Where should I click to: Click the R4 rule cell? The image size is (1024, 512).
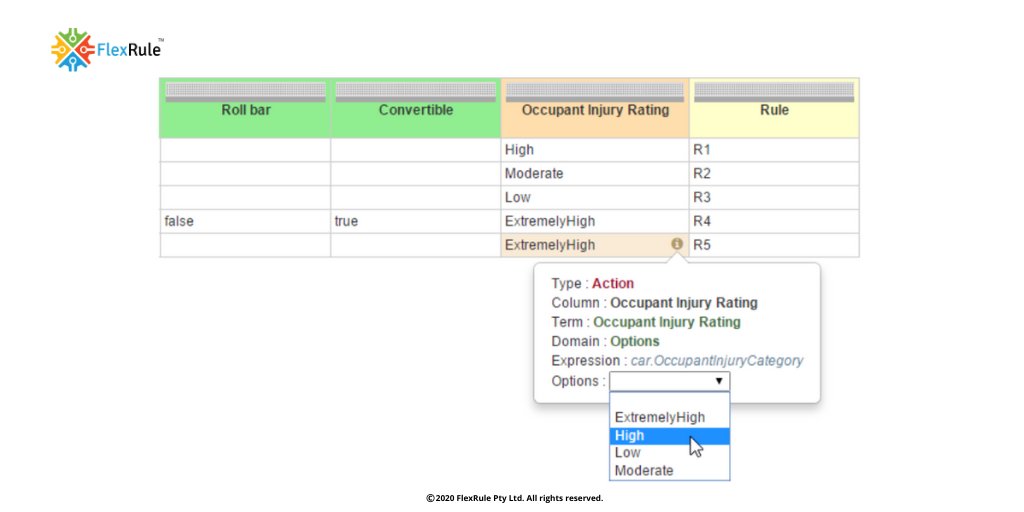click(774, 221)
